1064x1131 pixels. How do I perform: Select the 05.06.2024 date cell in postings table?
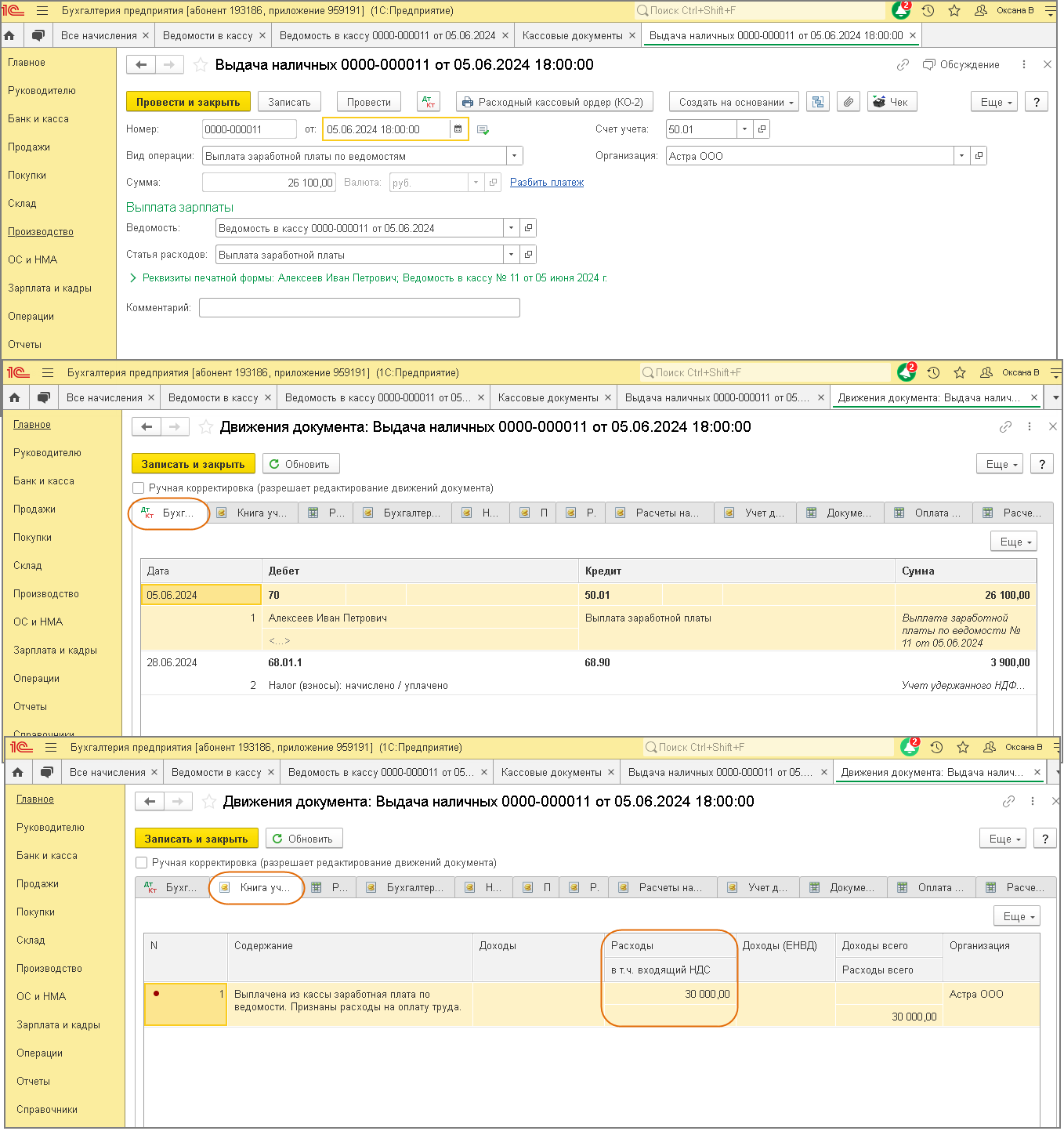201,595
